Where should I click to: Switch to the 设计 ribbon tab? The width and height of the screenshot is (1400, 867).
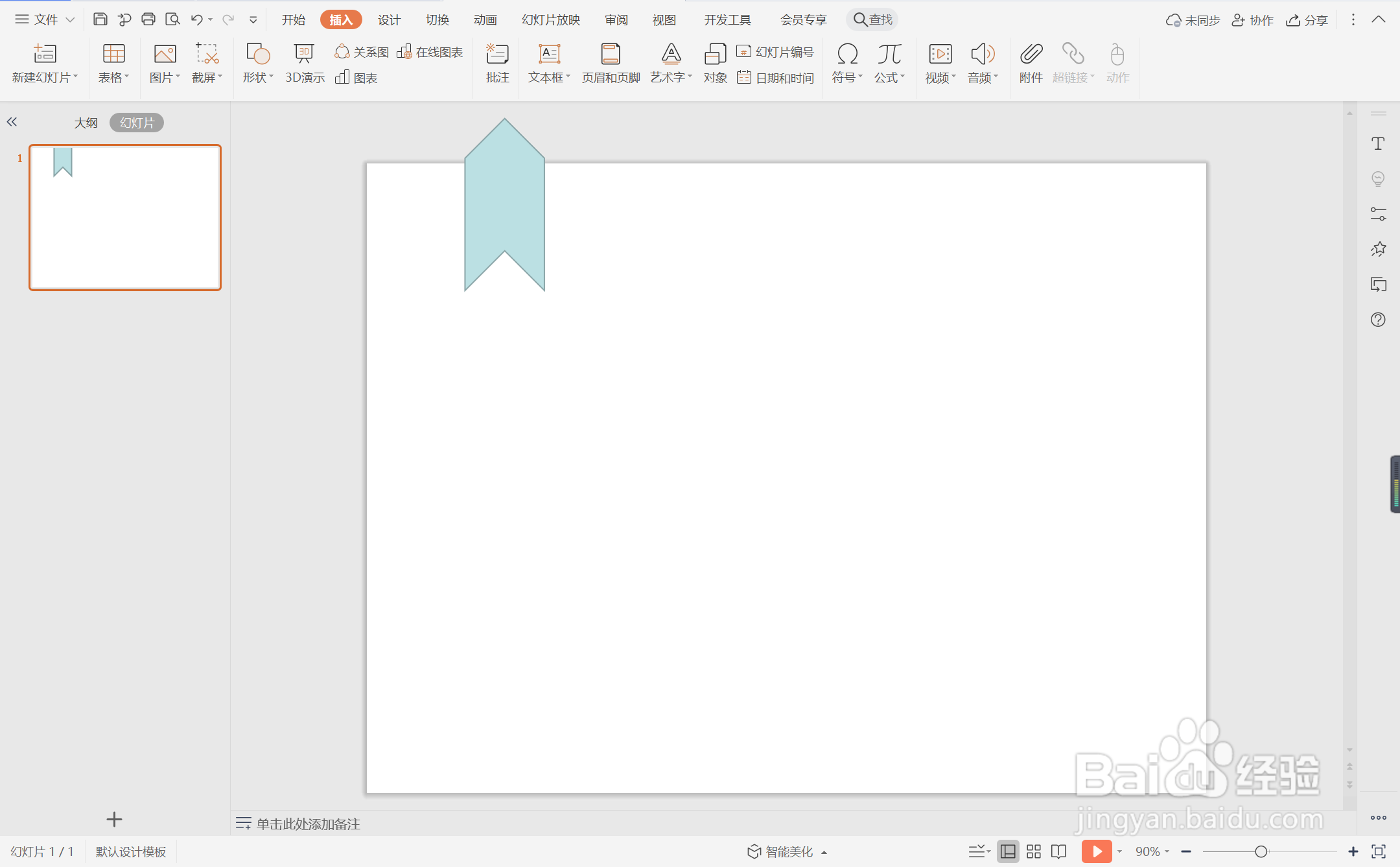pyautogui.click(x=389, y=19)
